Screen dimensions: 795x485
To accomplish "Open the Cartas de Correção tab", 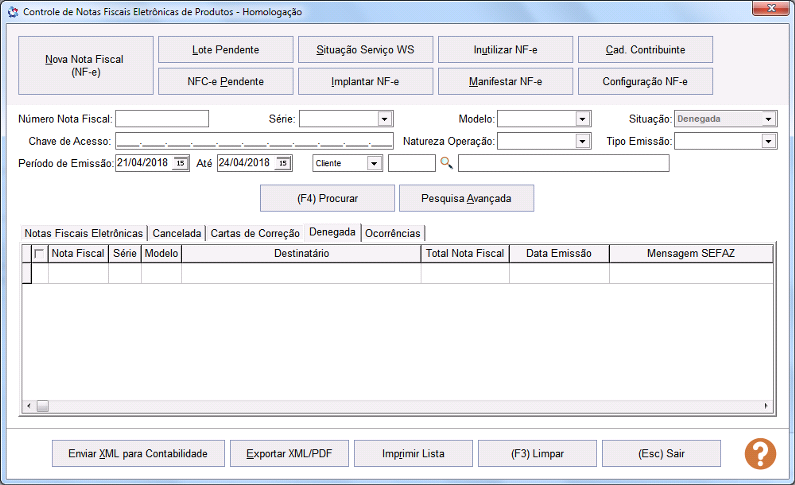I will tap(255, 233).
